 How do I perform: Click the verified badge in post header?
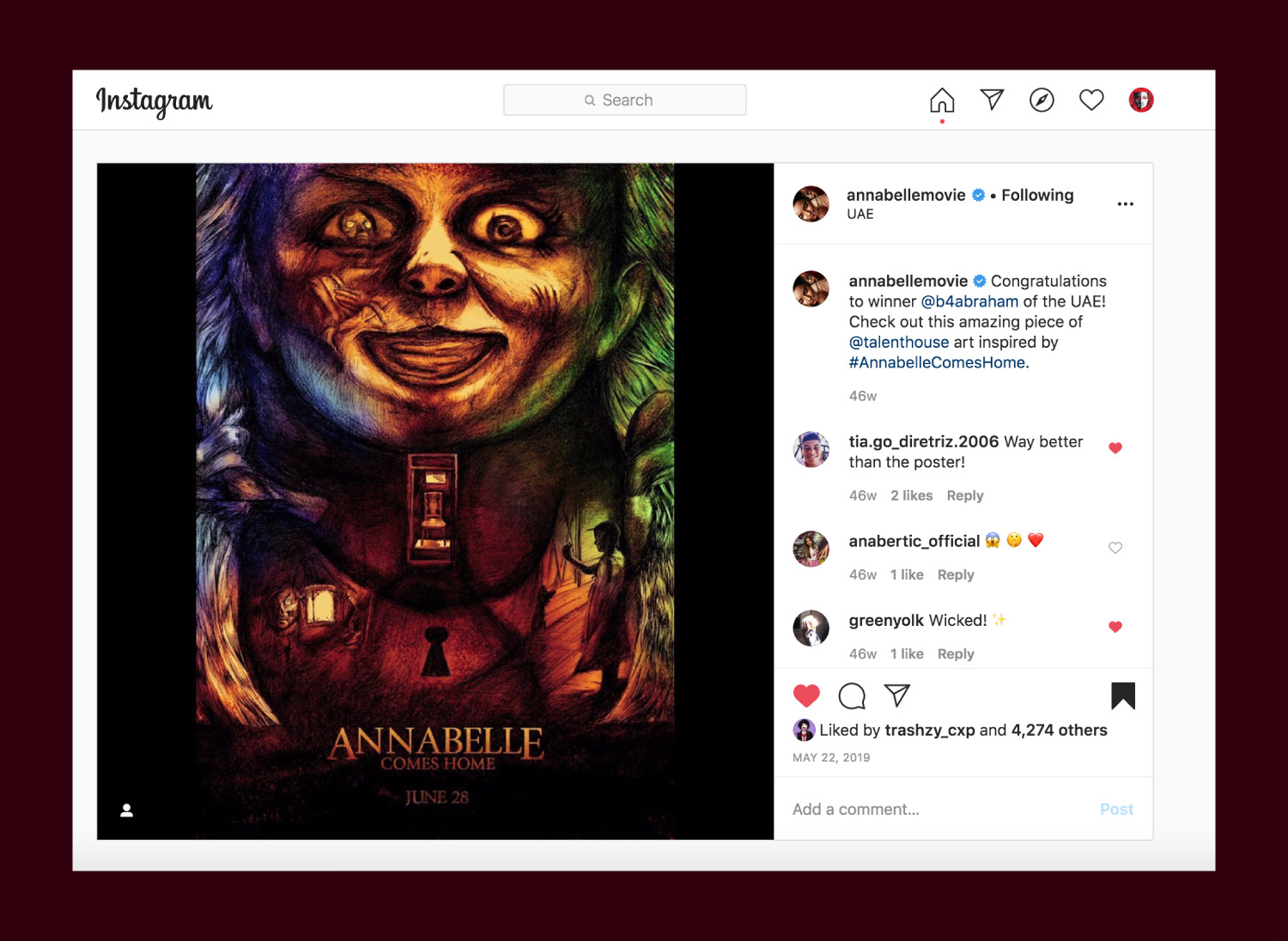tap(979, 195)
